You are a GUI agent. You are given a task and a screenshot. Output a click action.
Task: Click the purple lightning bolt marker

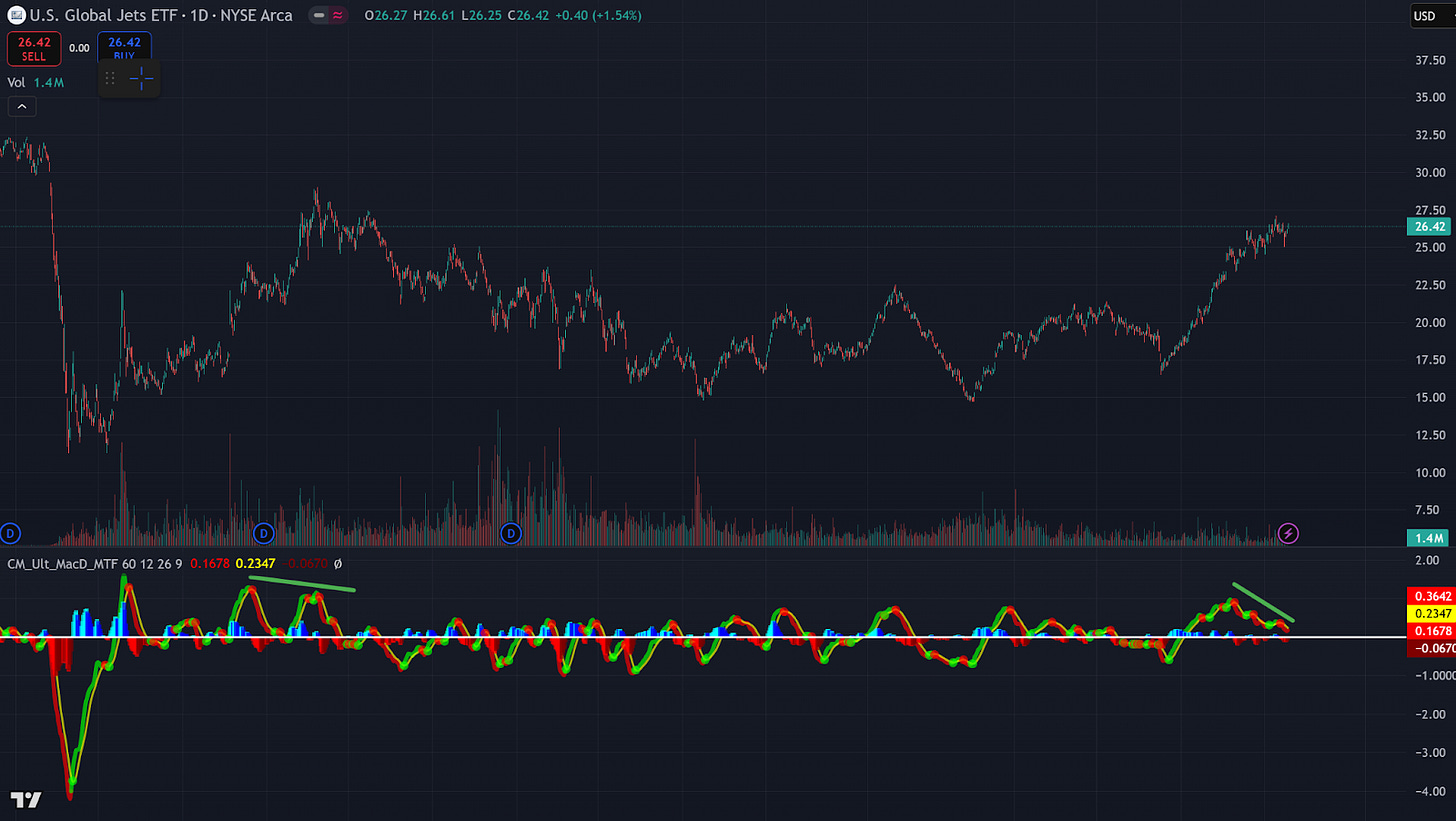pyautogui.click(x=1289, y=533)
